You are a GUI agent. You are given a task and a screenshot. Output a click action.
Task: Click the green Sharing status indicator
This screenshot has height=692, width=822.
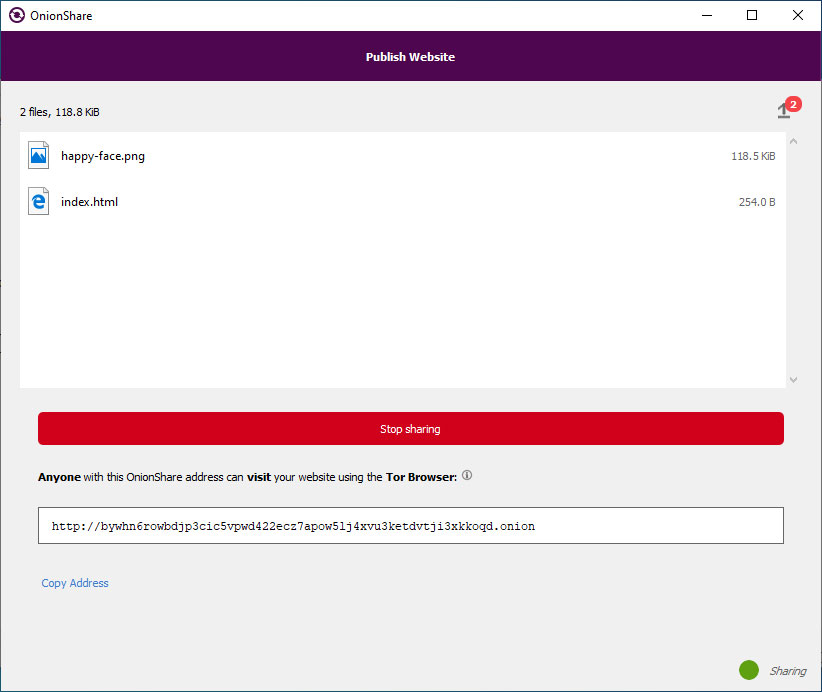[749, 670]
